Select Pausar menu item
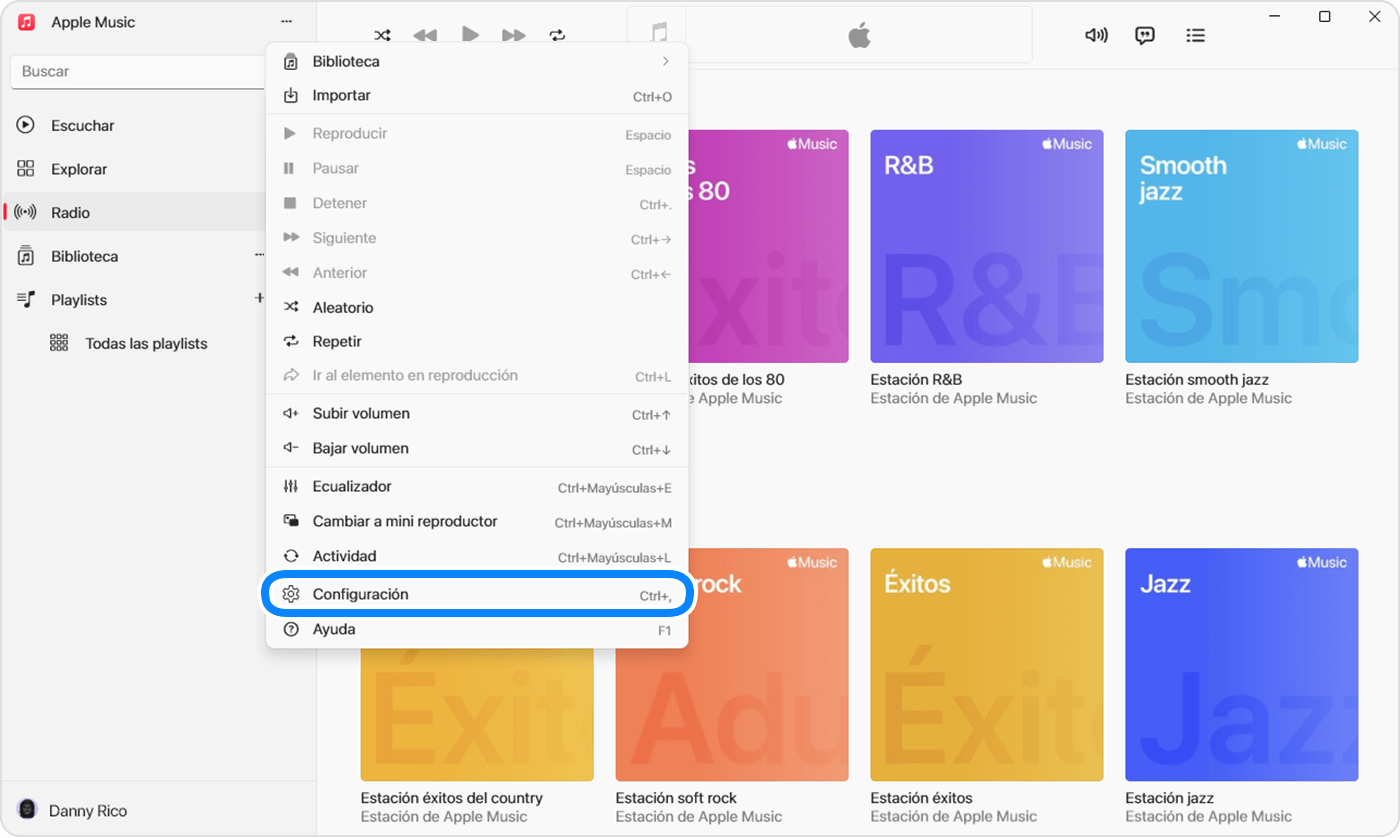The width and height of the screenshot is (1400, 838). [477, 169]
